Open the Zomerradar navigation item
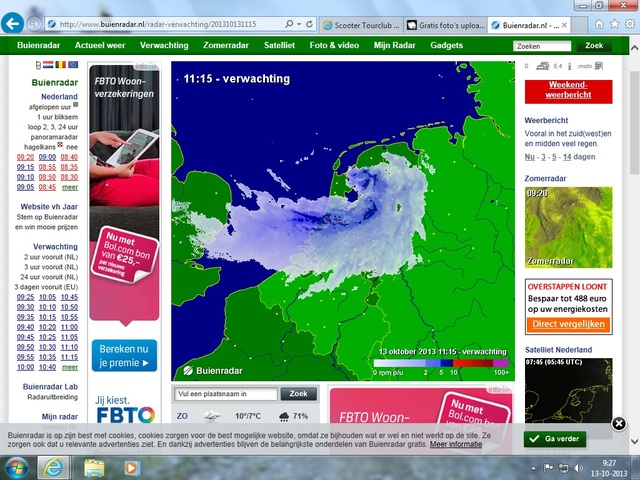The width and height of the screenshot is (640, 480). 228,45
